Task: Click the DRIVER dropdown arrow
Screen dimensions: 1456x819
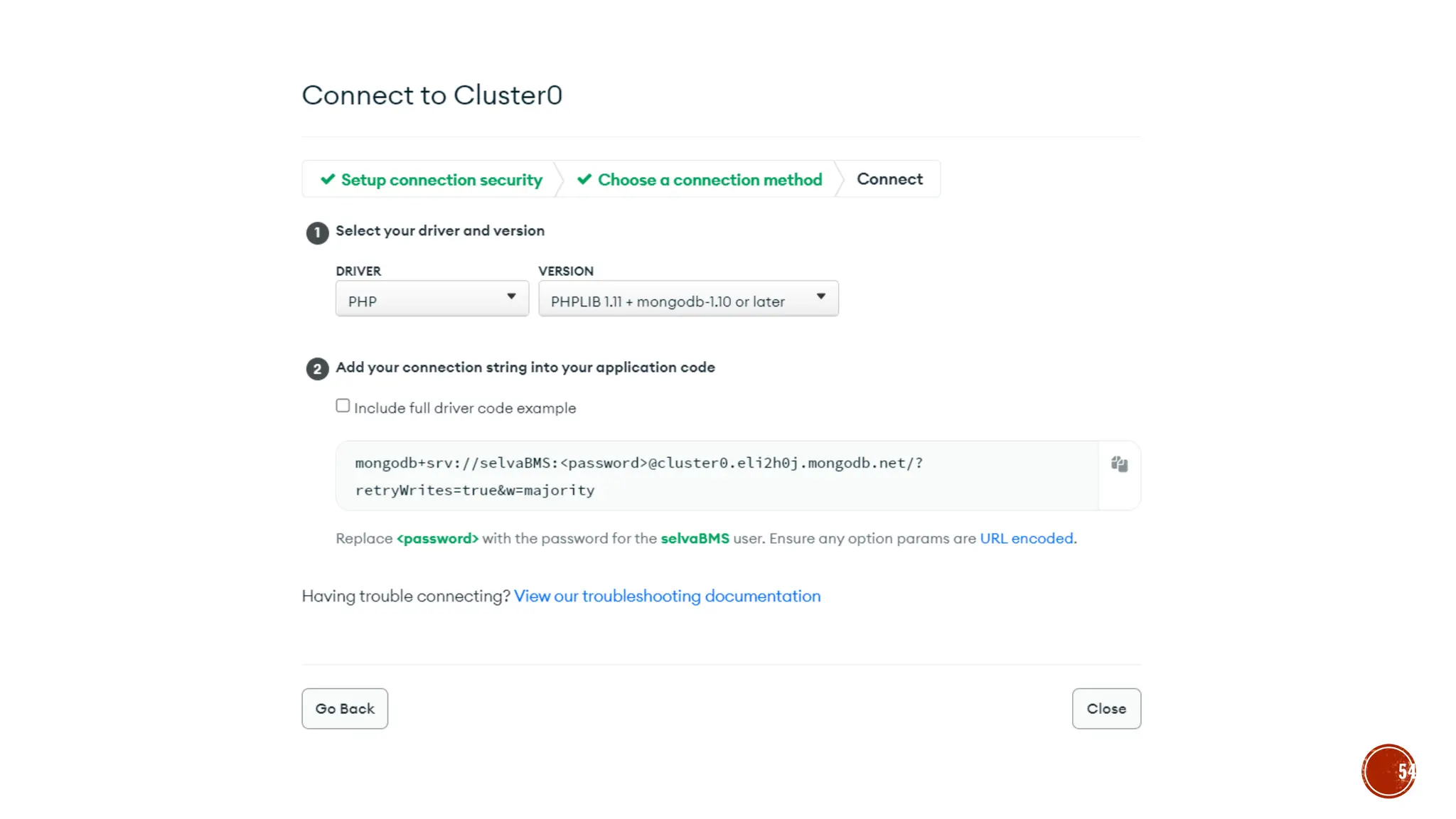Action: (x=511, y=296)
